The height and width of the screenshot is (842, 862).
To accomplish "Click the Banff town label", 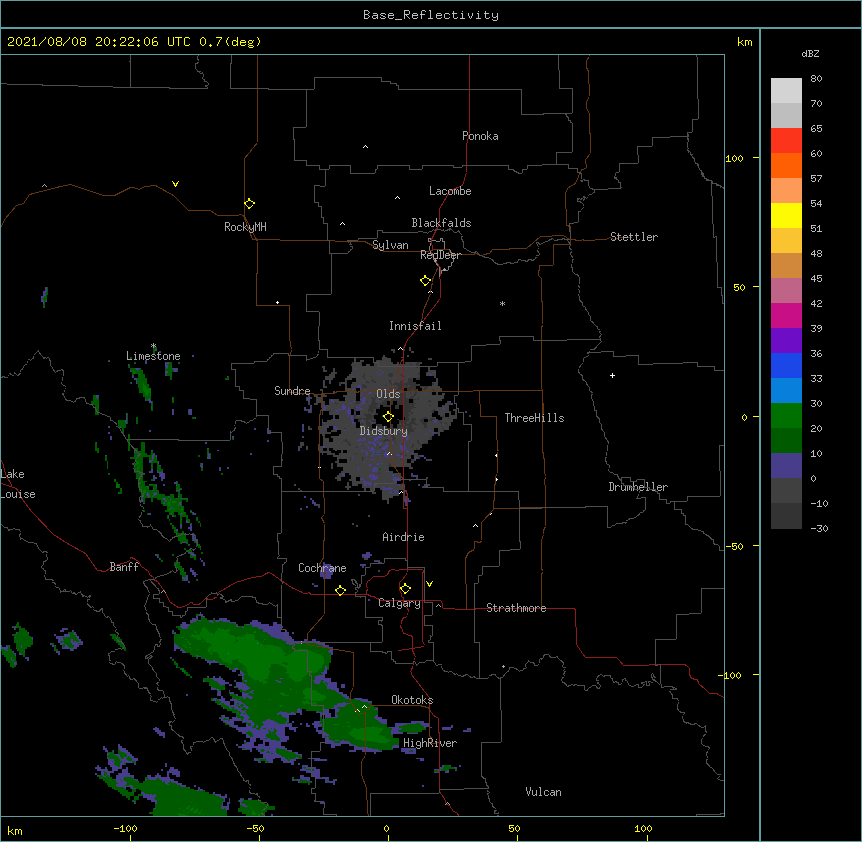I will 124,567.
